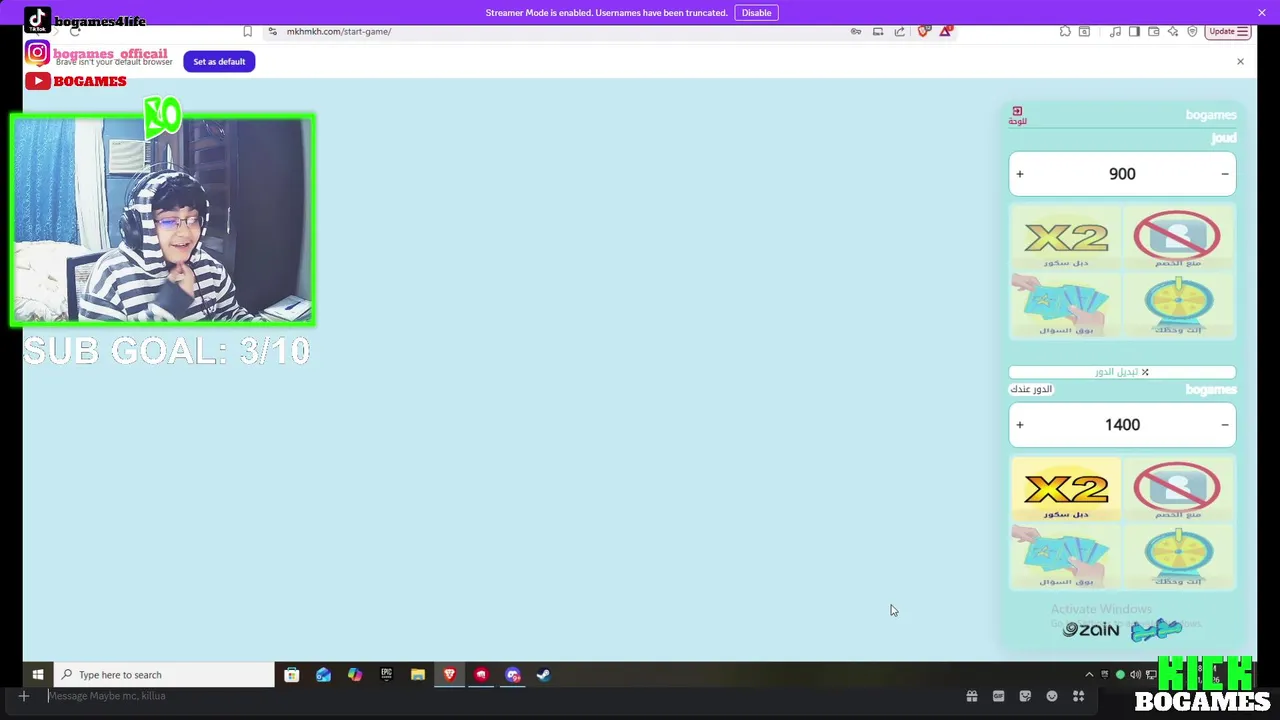
Task: Click the volume speaker tray icon
Action: pos(1135,675)
